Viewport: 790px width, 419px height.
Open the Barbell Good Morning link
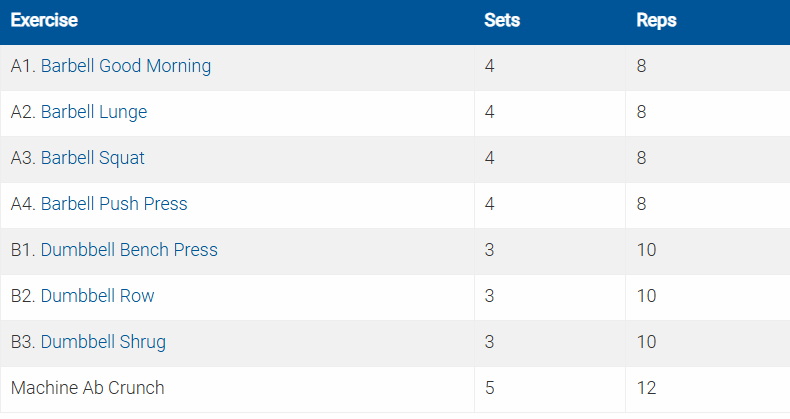point(126,66)
